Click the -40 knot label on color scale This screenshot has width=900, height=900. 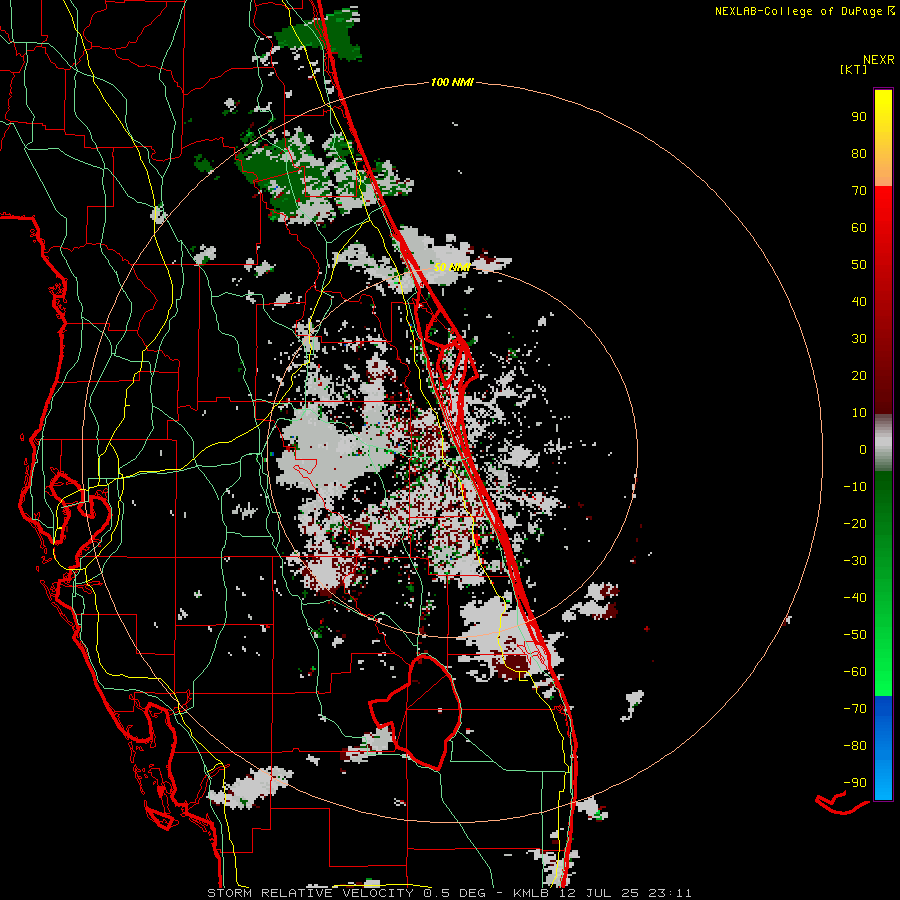[855, 598]
